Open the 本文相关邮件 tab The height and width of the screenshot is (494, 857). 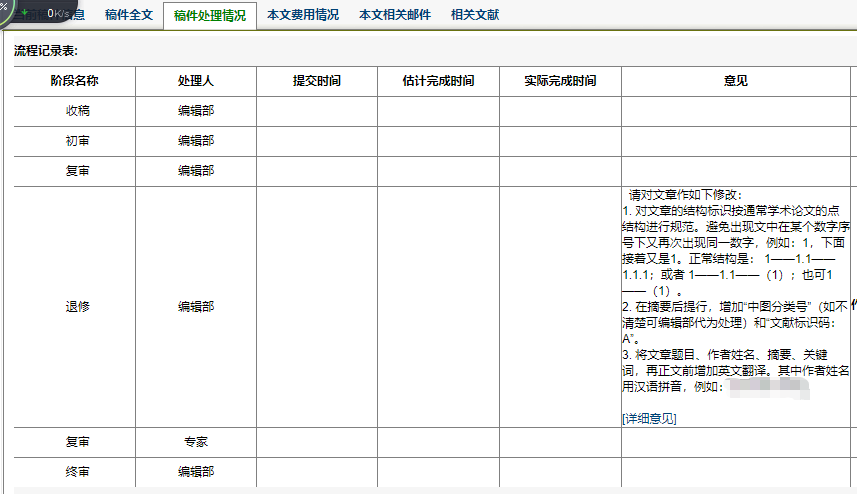click(x=394, y=15)
